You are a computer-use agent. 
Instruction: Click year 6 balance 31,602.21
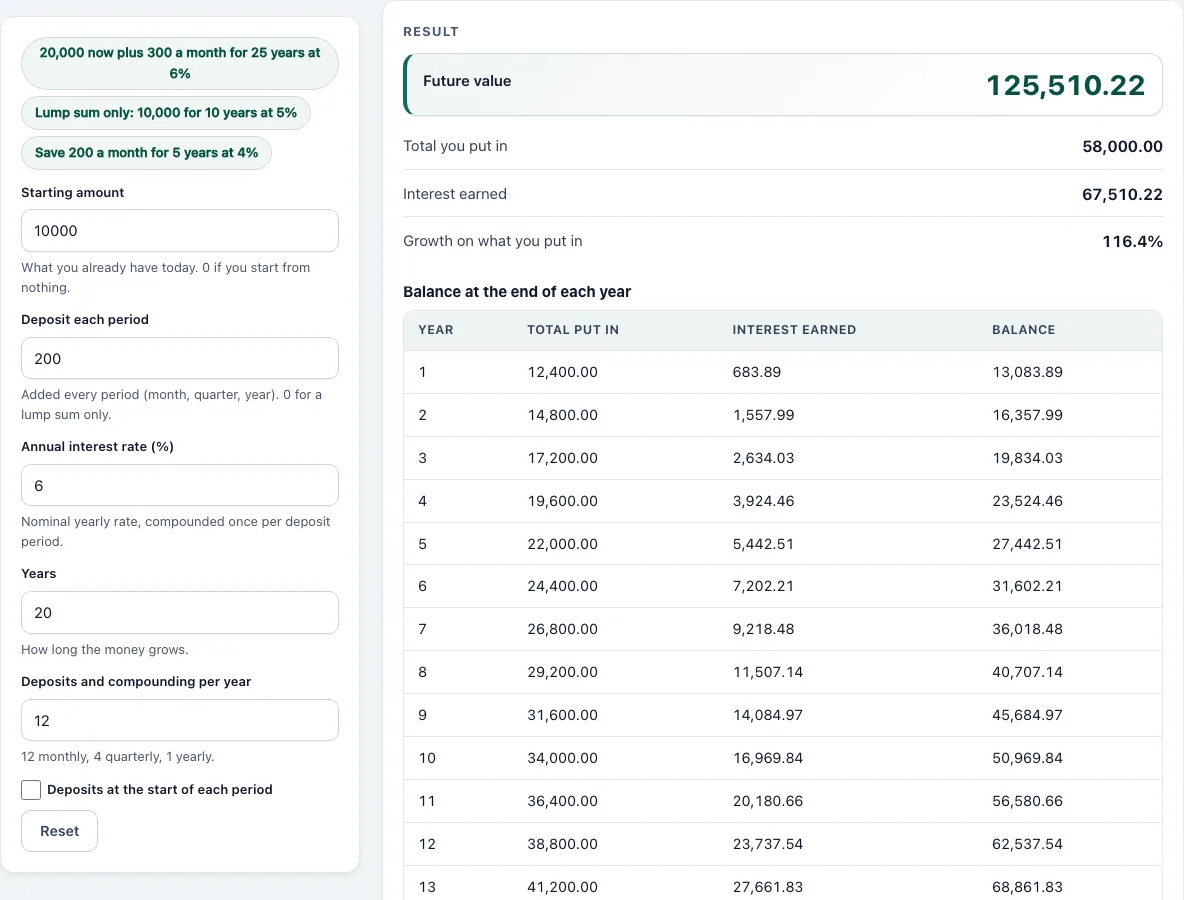click(1027, 587)
